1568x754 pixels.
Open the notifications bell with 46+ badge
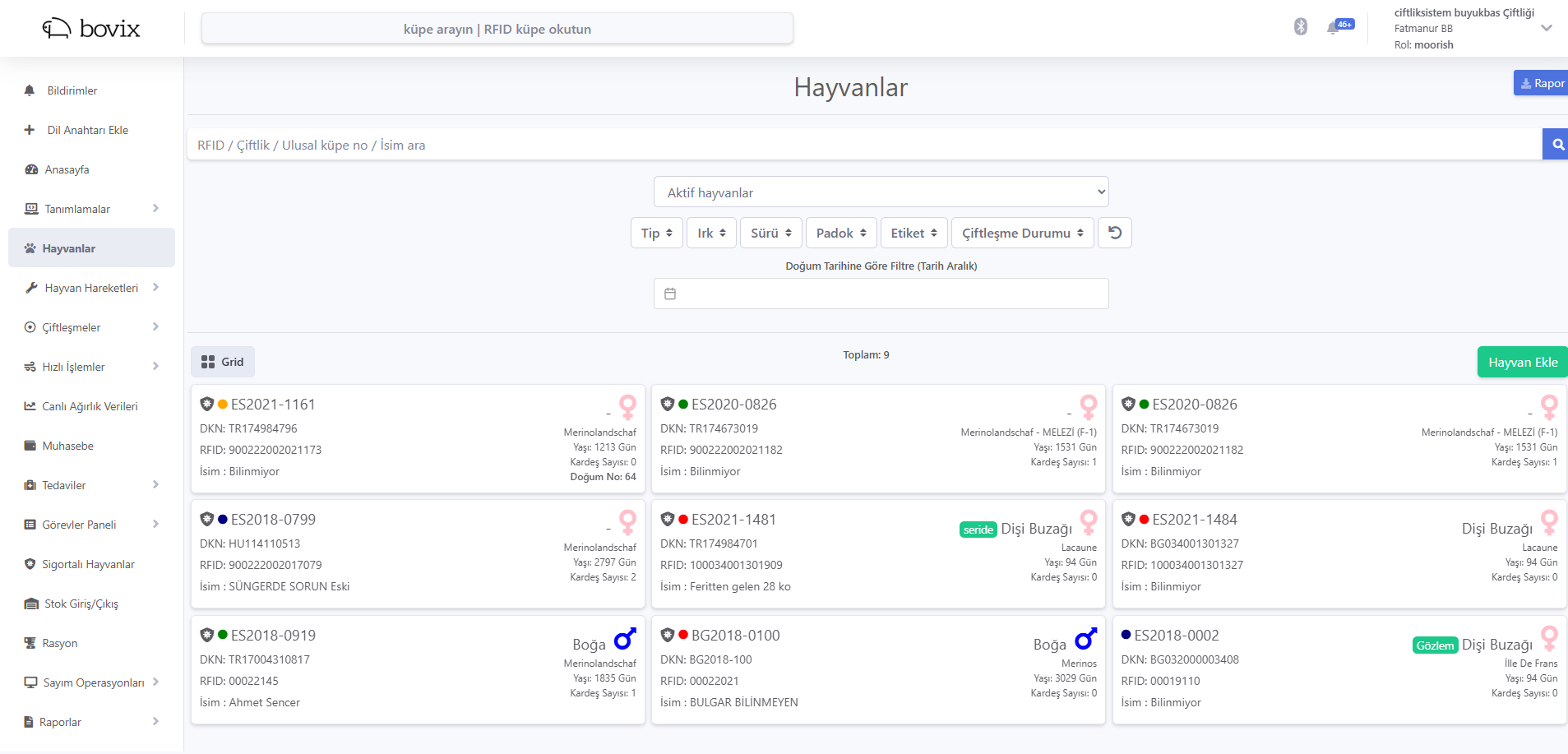(x=1339, y=27)
